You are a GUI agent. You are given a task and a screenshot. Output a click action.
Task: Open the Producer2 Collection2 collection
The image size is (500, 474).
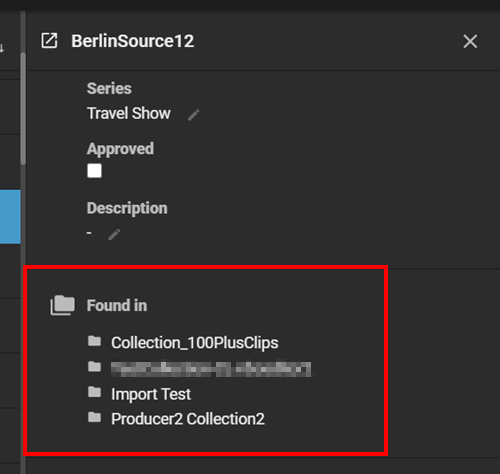tap(188, 419)
